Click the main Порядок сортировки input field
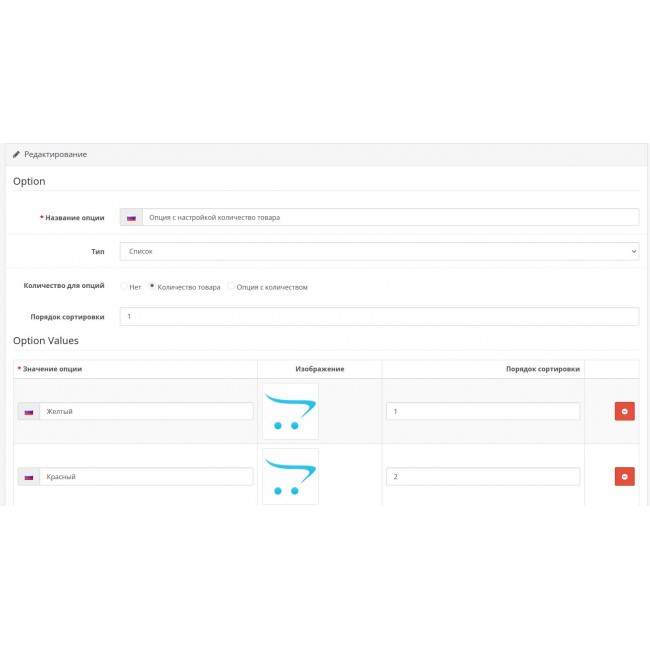The image size is (650, 650). coord(379,316)
